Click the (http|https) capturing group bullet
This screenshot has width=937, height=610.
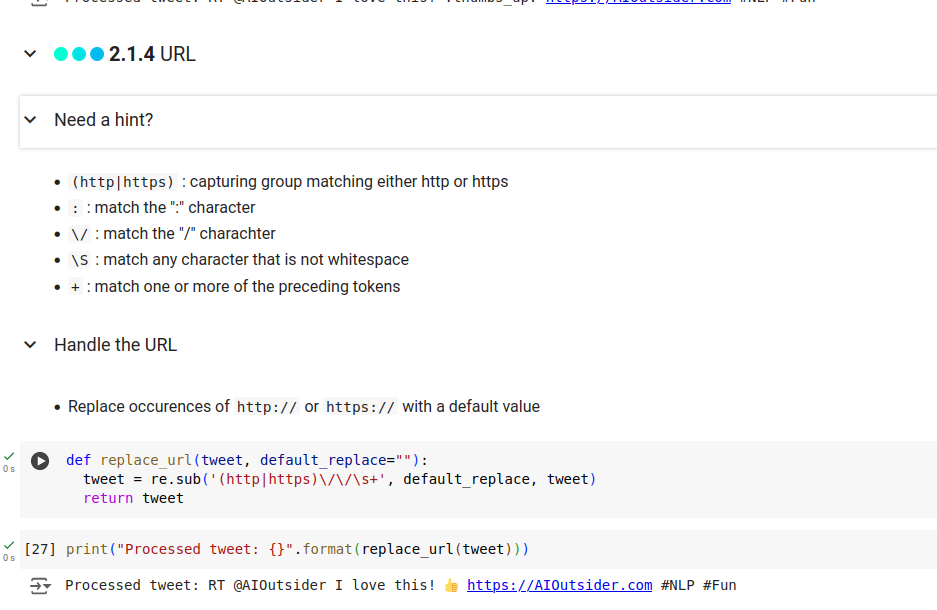pos(290,182)
